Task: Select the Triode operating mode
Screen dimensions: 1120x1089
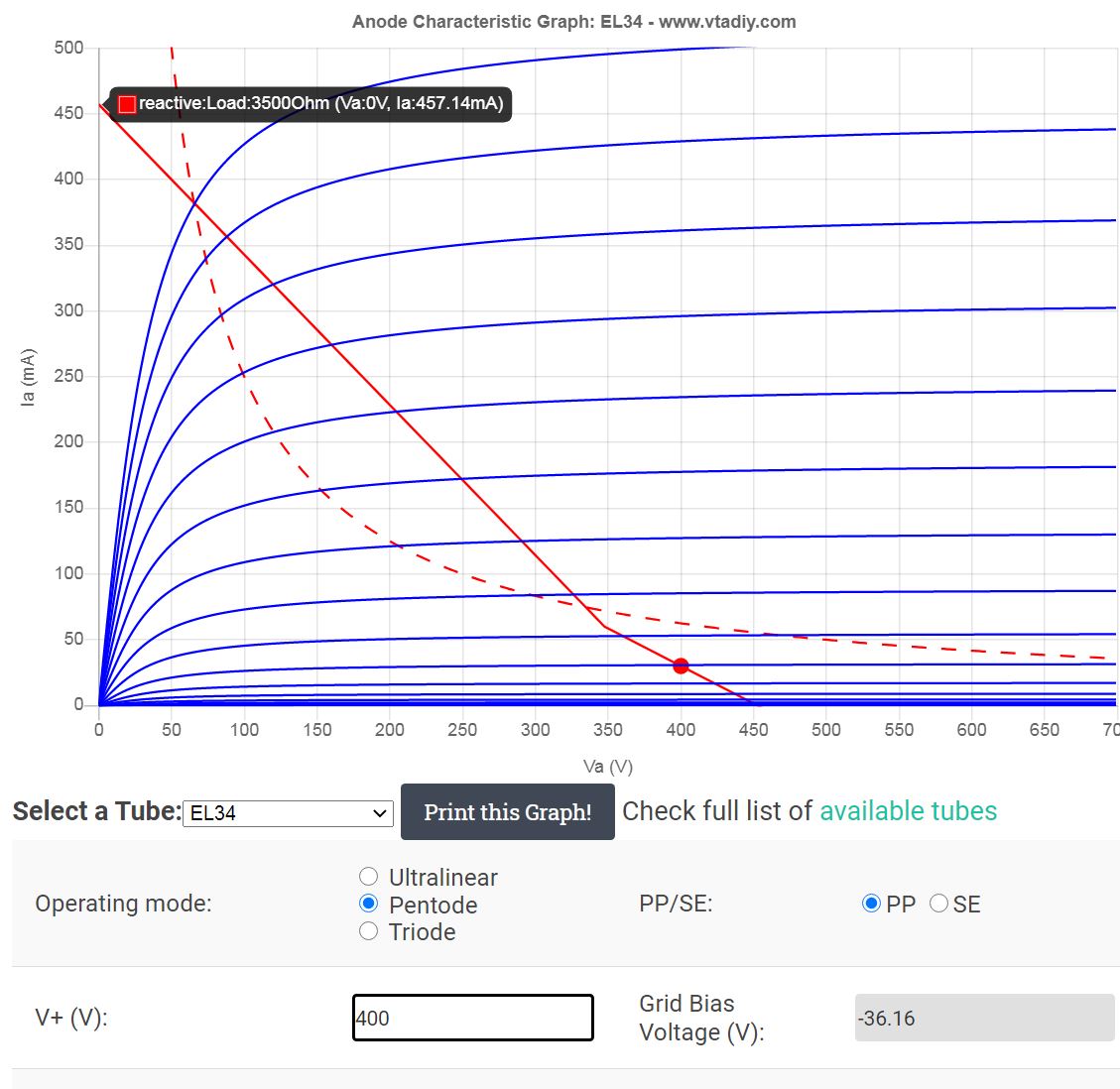Action: (x=369, y=930)
